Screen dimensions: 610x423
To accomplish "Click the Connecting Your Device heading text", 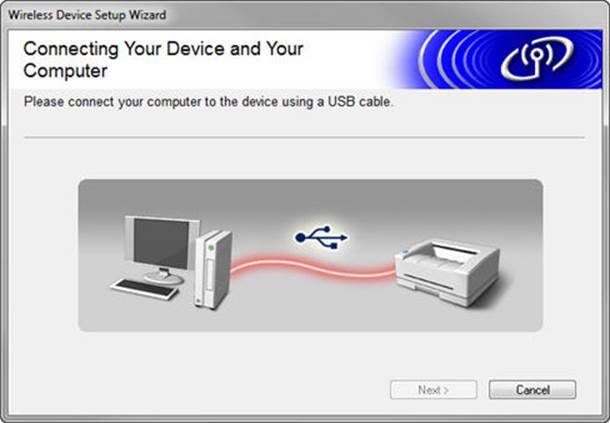I will [x=163, y=60].
